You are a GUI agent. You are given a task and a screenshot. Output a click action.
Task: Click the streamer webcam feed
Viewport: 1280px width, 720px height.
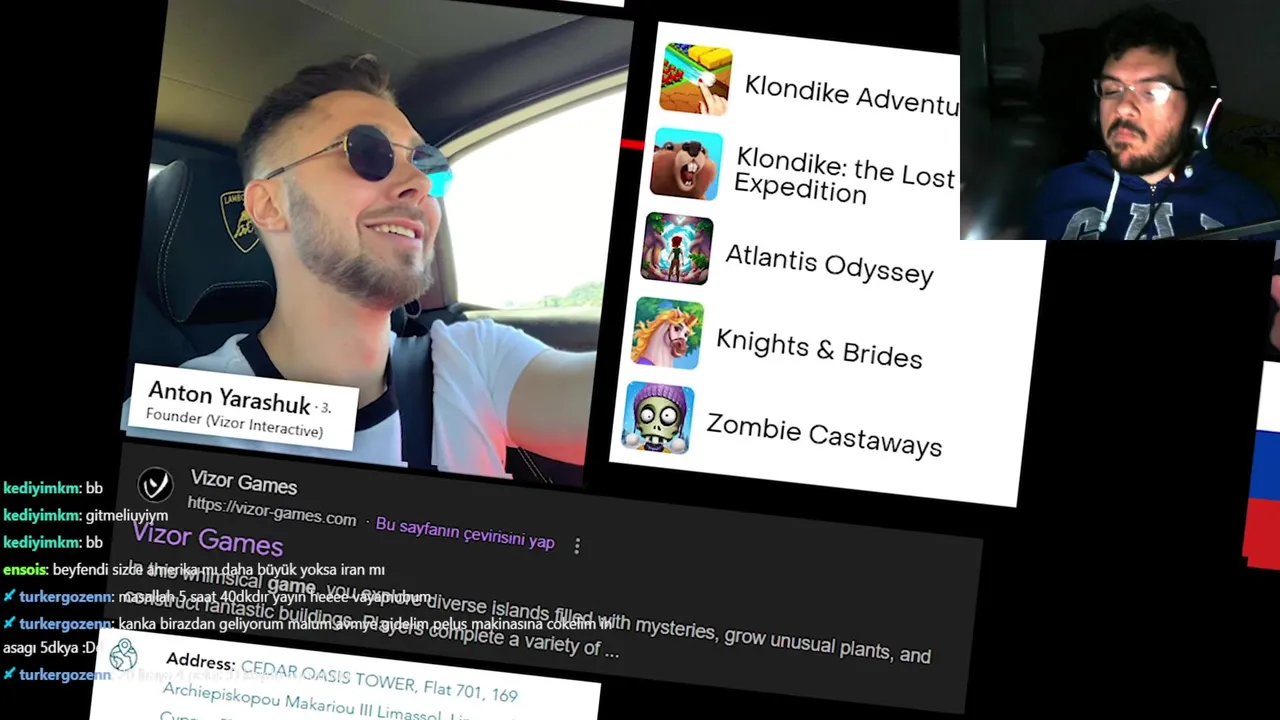click(x=1120, y=120)
